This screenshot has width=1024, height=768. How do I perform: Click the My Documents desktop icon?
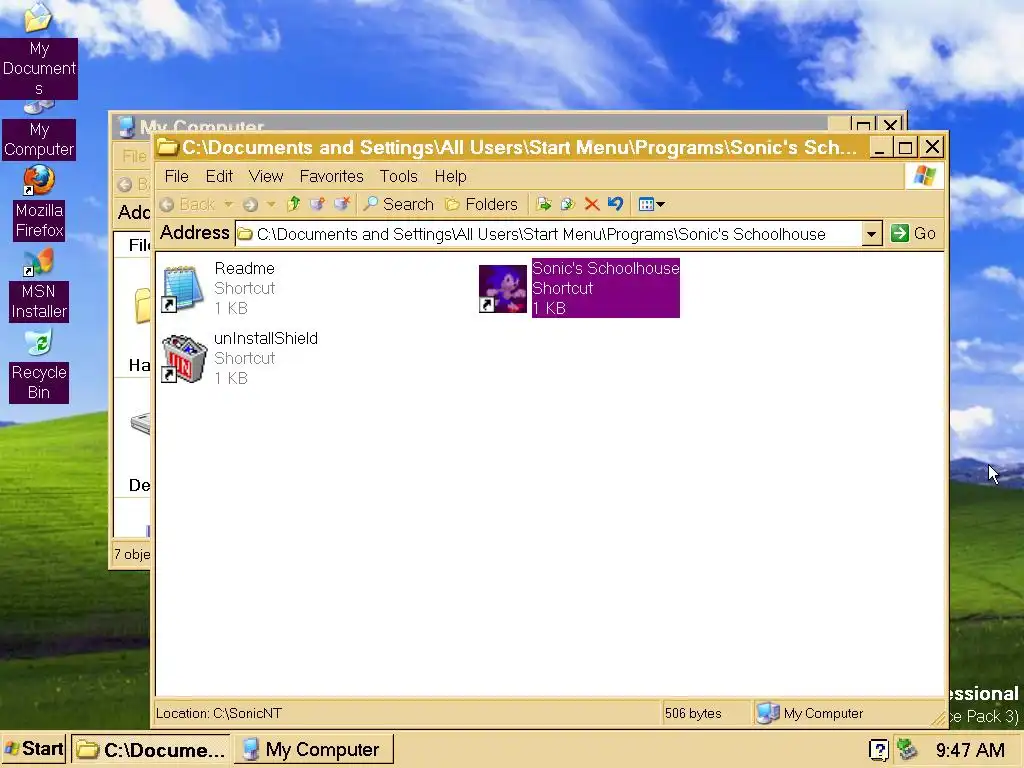[39, 50]
